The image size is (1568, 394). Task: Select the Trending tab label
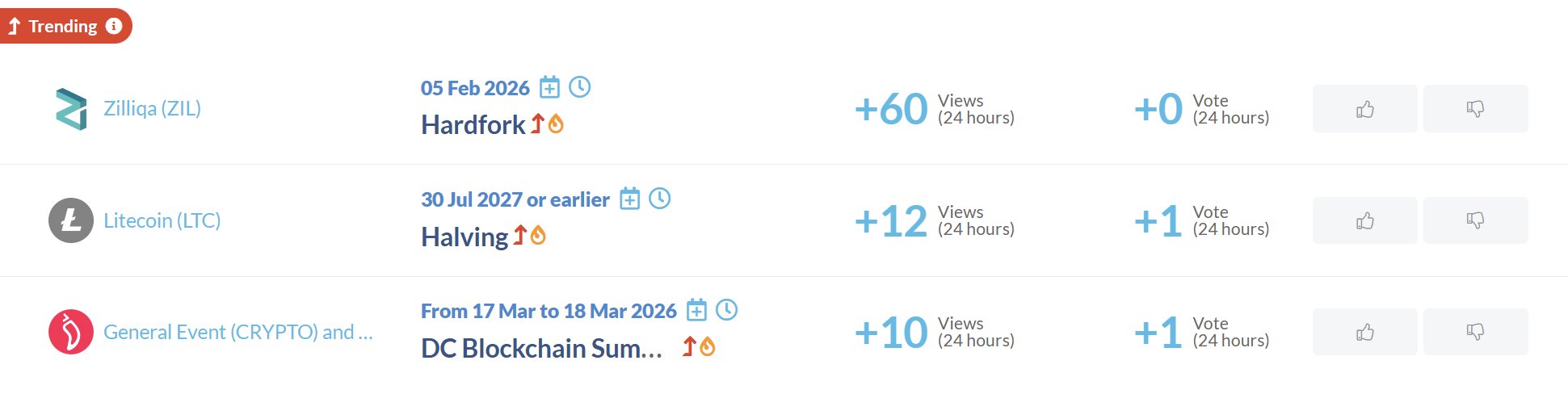point(62,26)
